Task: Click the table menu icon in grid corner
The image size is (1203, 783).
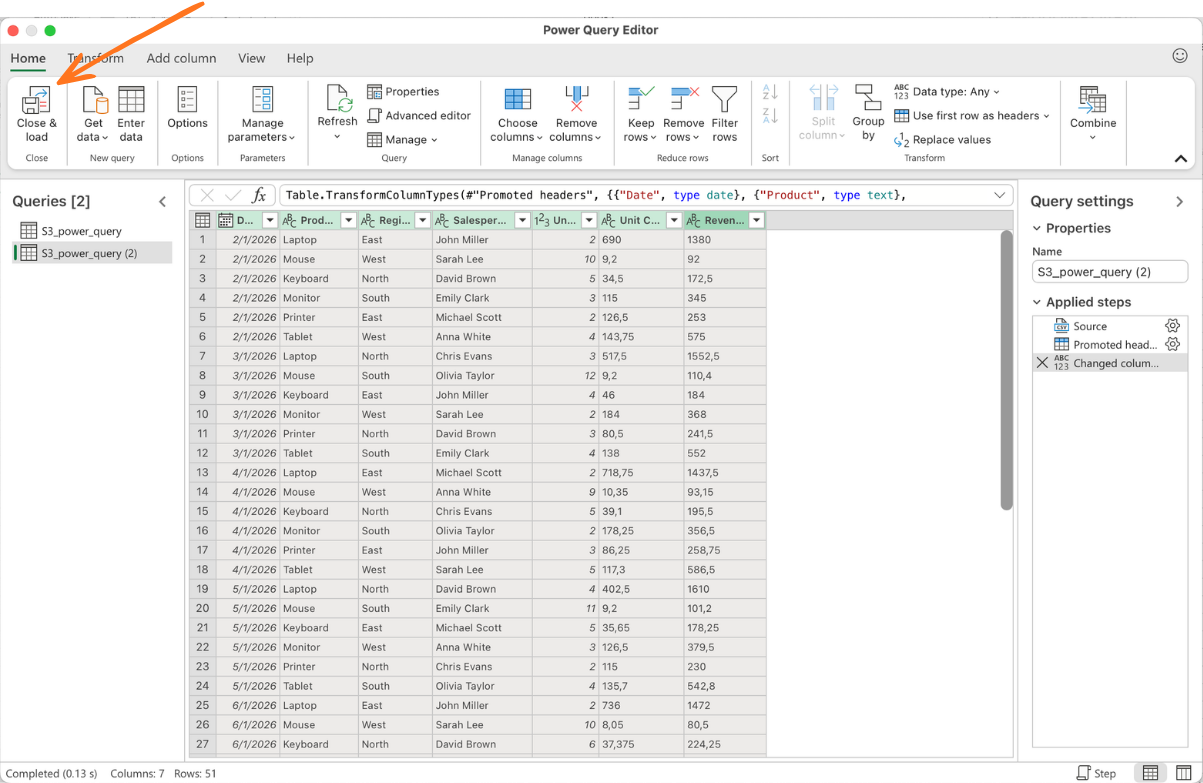Action: pos(203,220)
